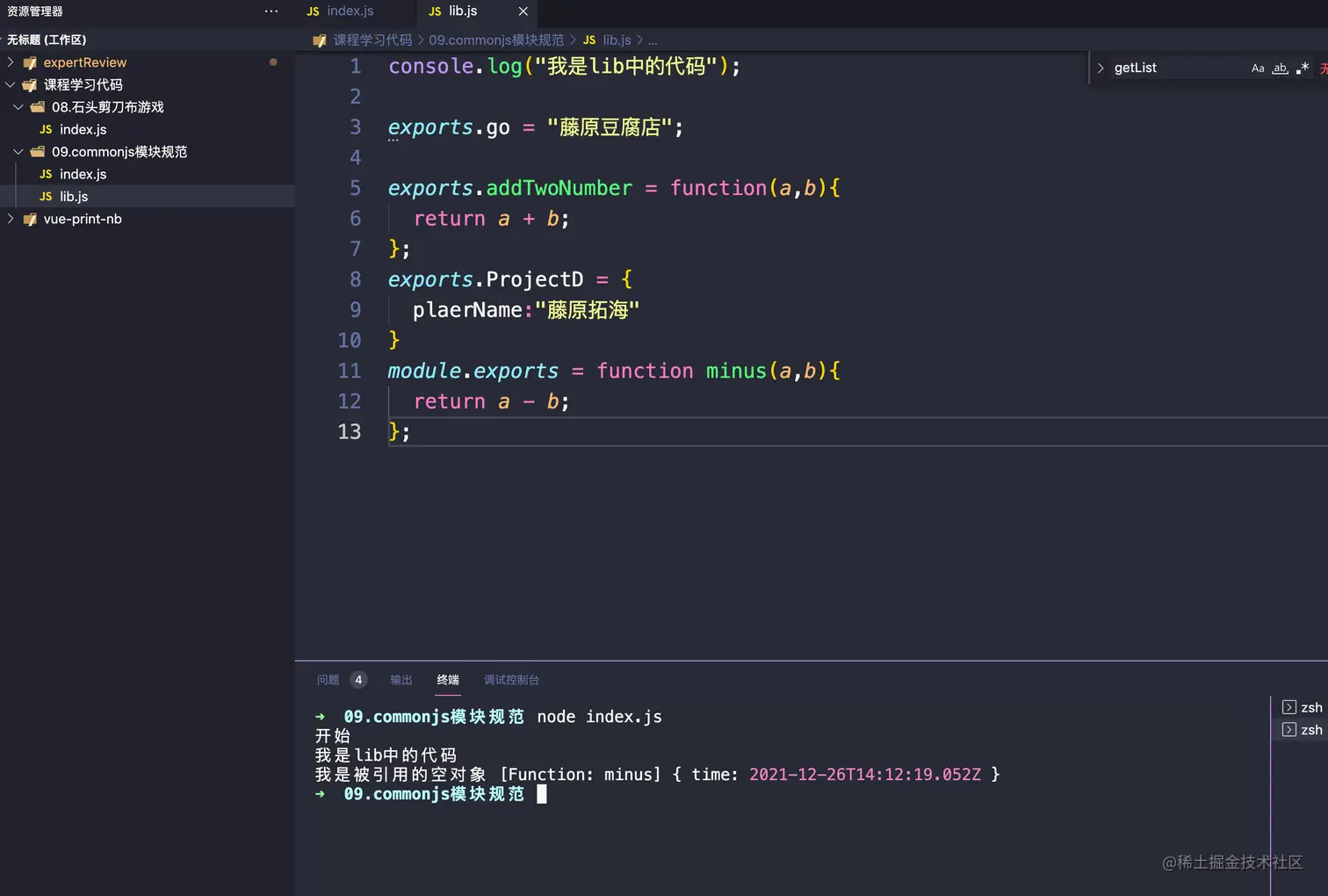Image resolution: width=1328 pixels, height=896 pixels.
Task: Open 09.commonjs模块规范 from the breadcrumb
Action: pos(496,40)
